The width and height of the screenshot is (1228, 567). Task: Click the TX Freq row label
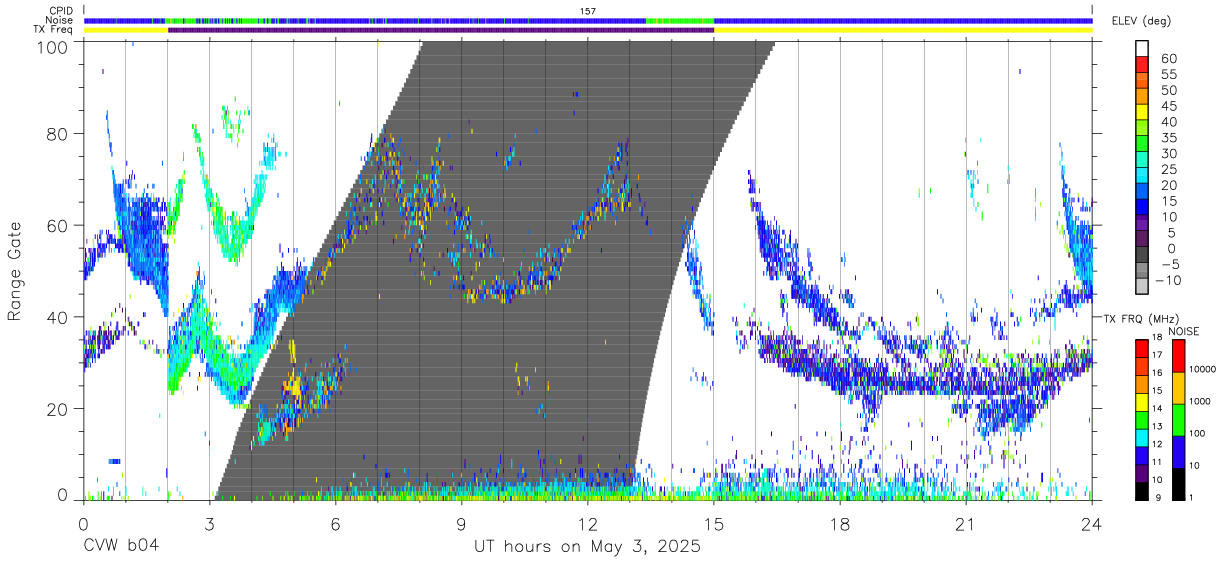coord(53,30)
